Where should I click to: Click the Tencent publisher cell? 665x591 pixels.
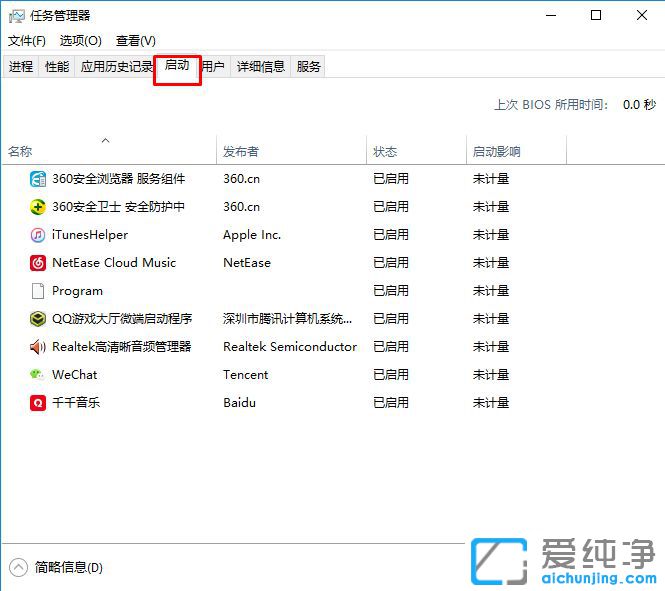coord(246,375)
